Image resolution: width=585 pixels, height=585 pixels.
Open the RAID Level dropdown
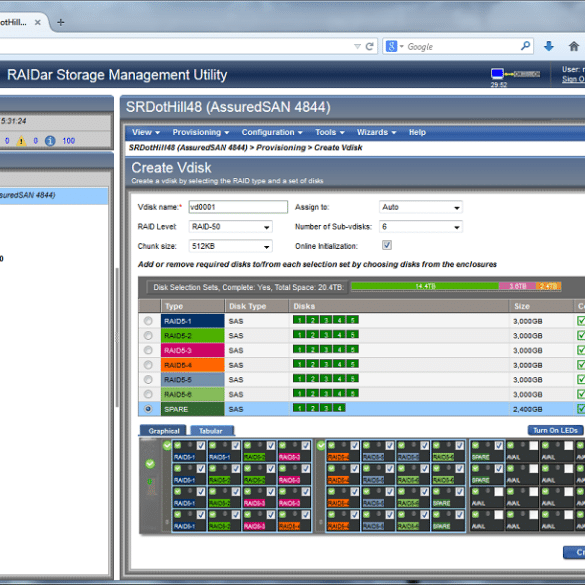click(231, 226)
